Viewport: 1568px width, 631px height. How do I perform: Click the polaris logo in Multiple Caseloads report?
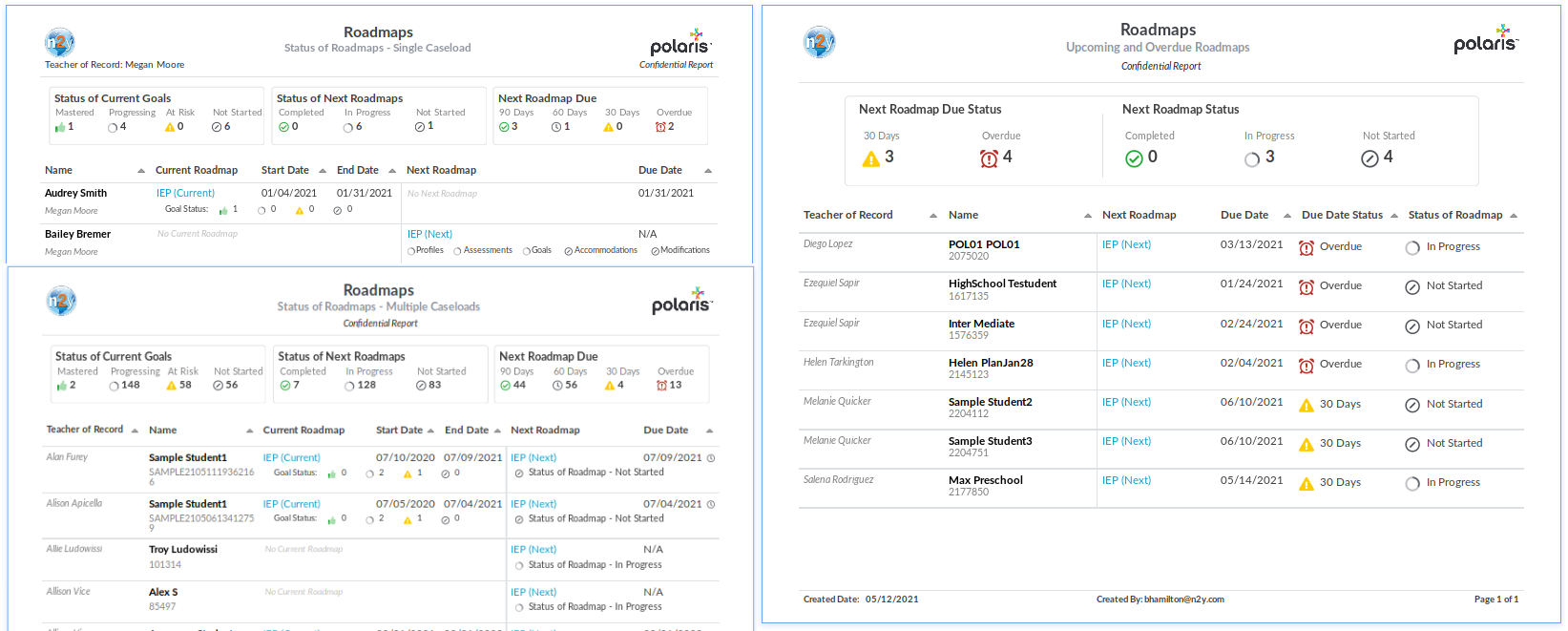pyautogui.click(x=681, y=300)
